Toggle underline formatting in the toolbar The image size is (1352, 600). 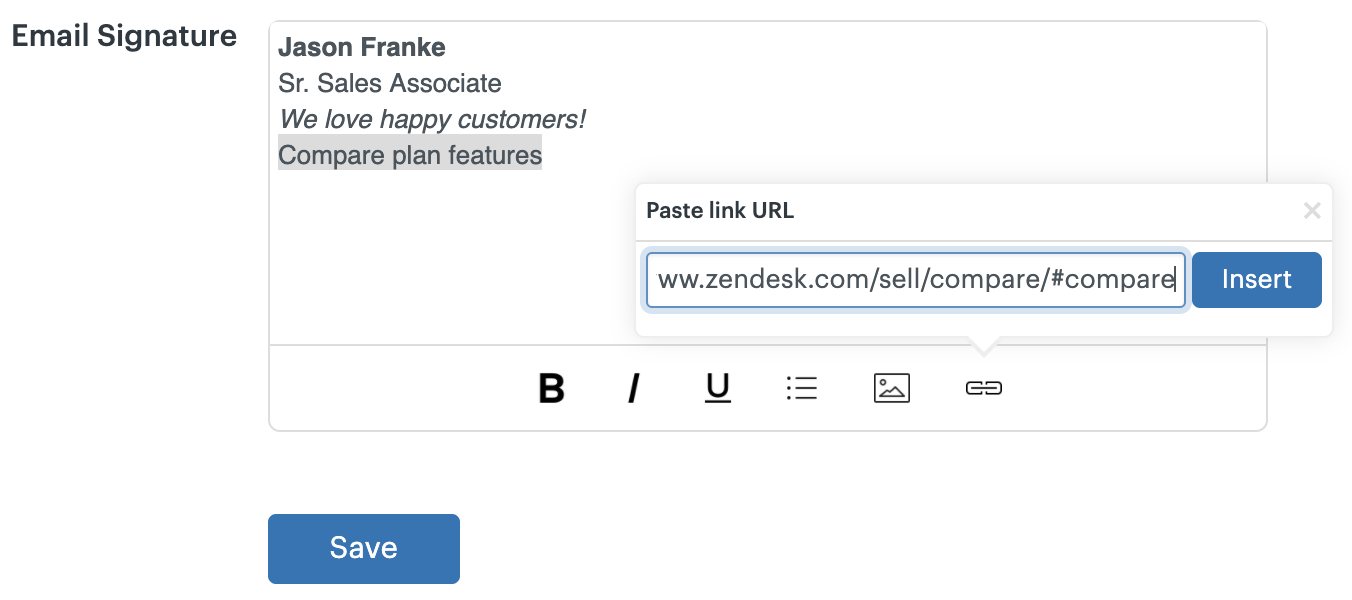pos(717,388)
